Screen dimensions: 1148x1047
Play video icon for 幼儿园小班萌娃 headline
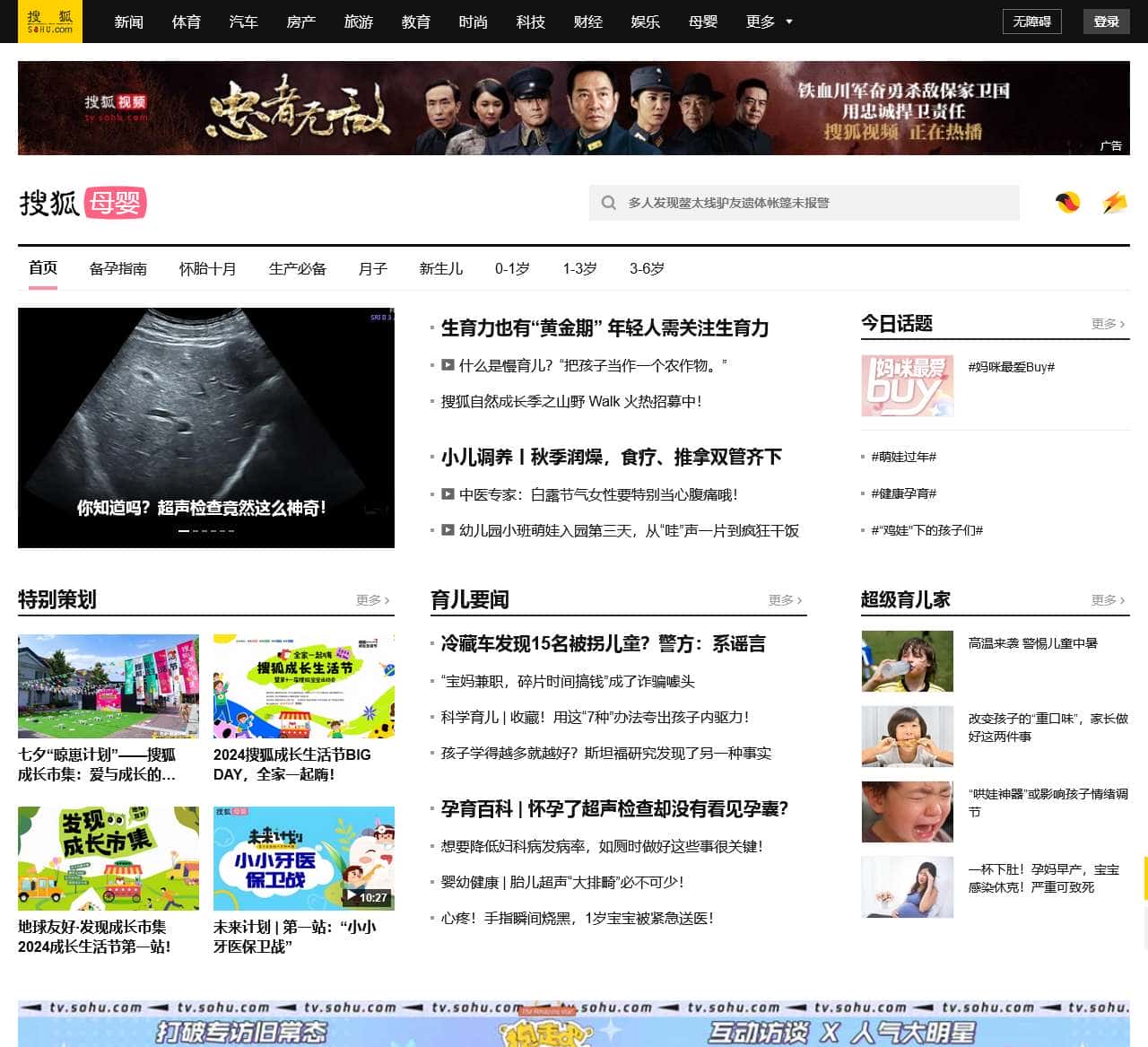pos(448,530)
